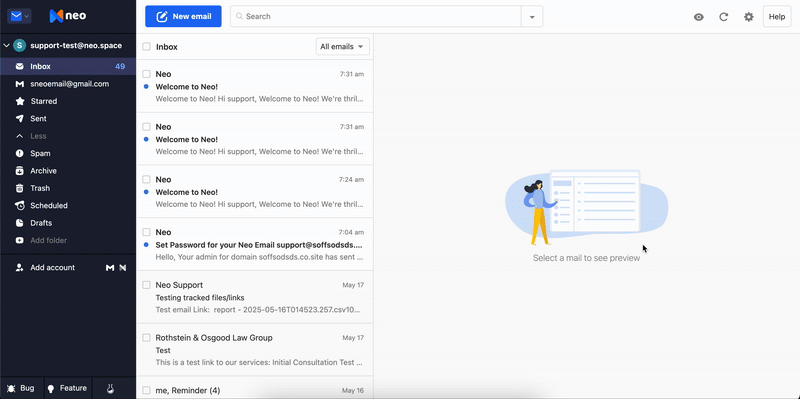
Task: Add a Neo account via N icon
Action: (122, 267)
